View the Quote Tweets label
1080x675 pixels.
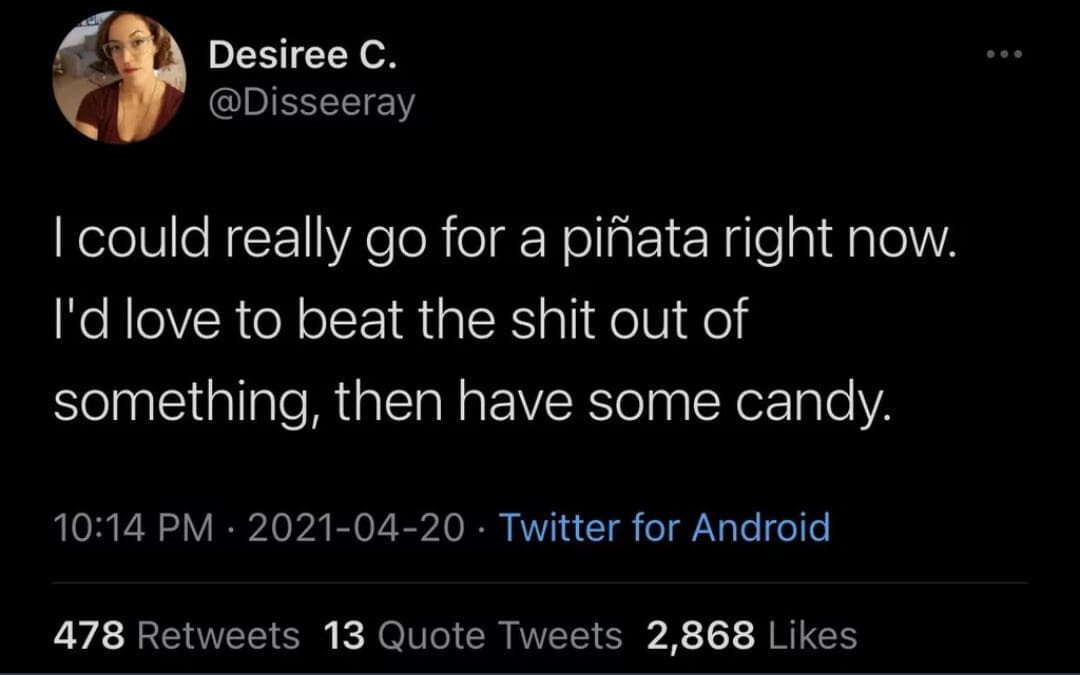pos(498,634)
